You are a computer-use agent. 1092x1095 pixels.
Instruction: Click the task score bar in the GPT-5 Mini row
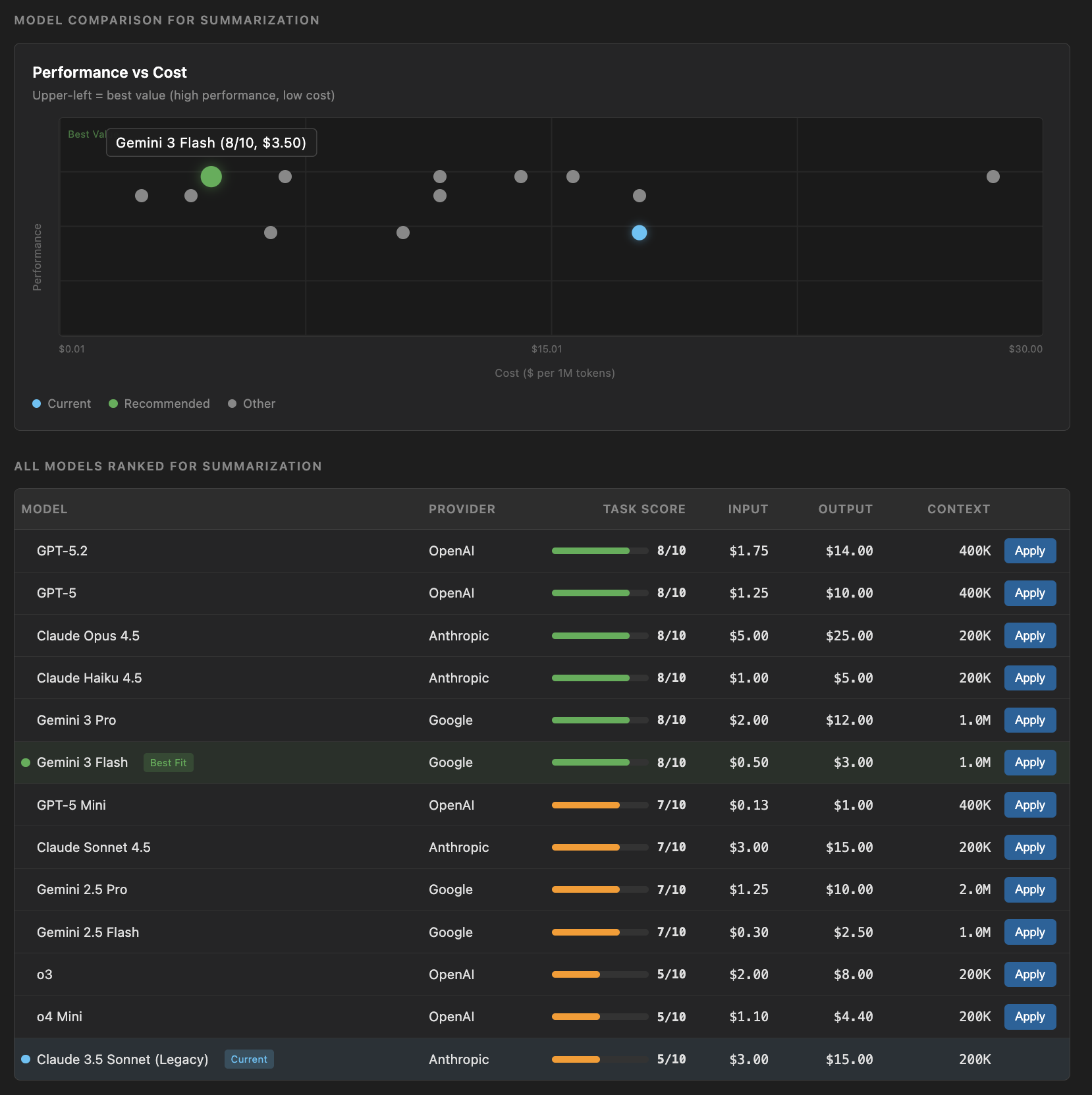[x=600, y=805]
